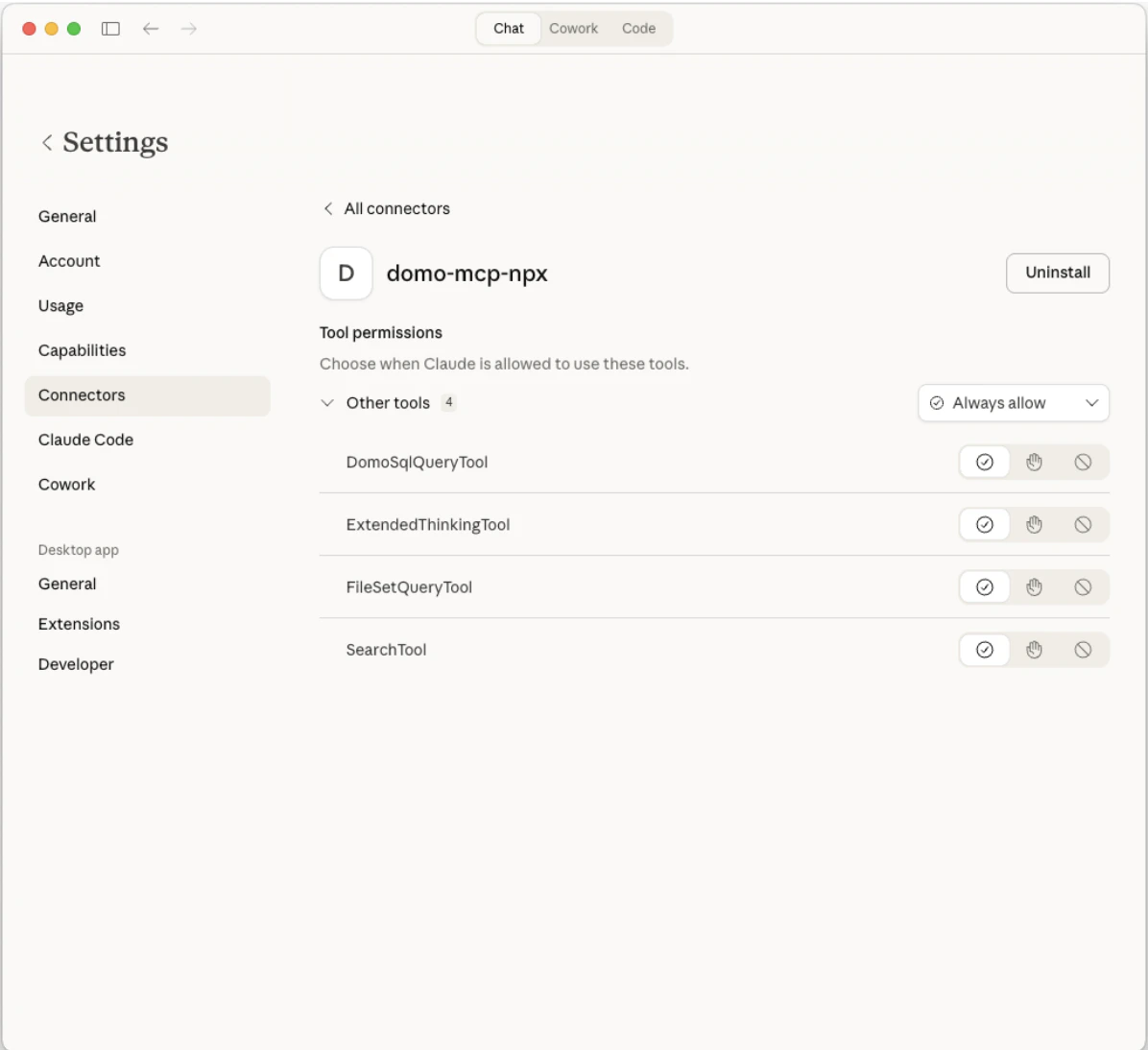Click the Tool permissions heading
The height and width of the screenshot is (1050, 1148).
[381, 333]
